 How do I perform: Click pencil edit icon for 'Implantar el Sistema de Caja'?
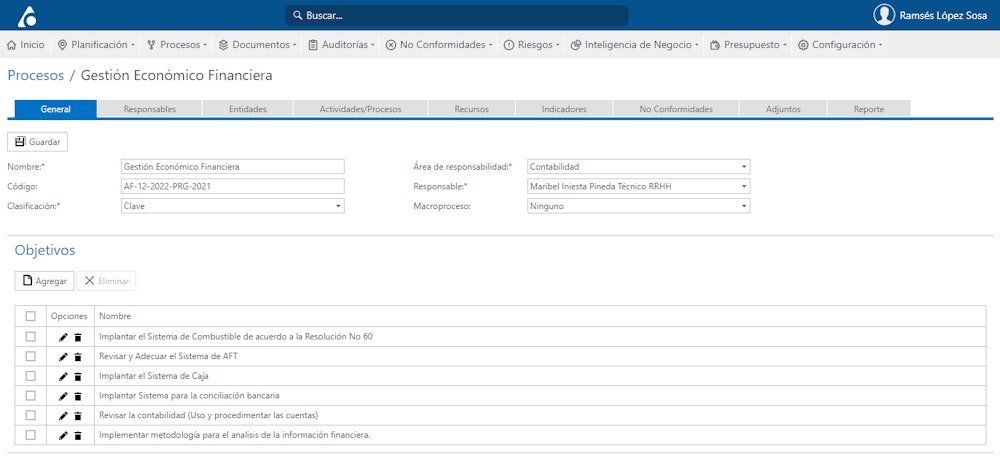64,376
